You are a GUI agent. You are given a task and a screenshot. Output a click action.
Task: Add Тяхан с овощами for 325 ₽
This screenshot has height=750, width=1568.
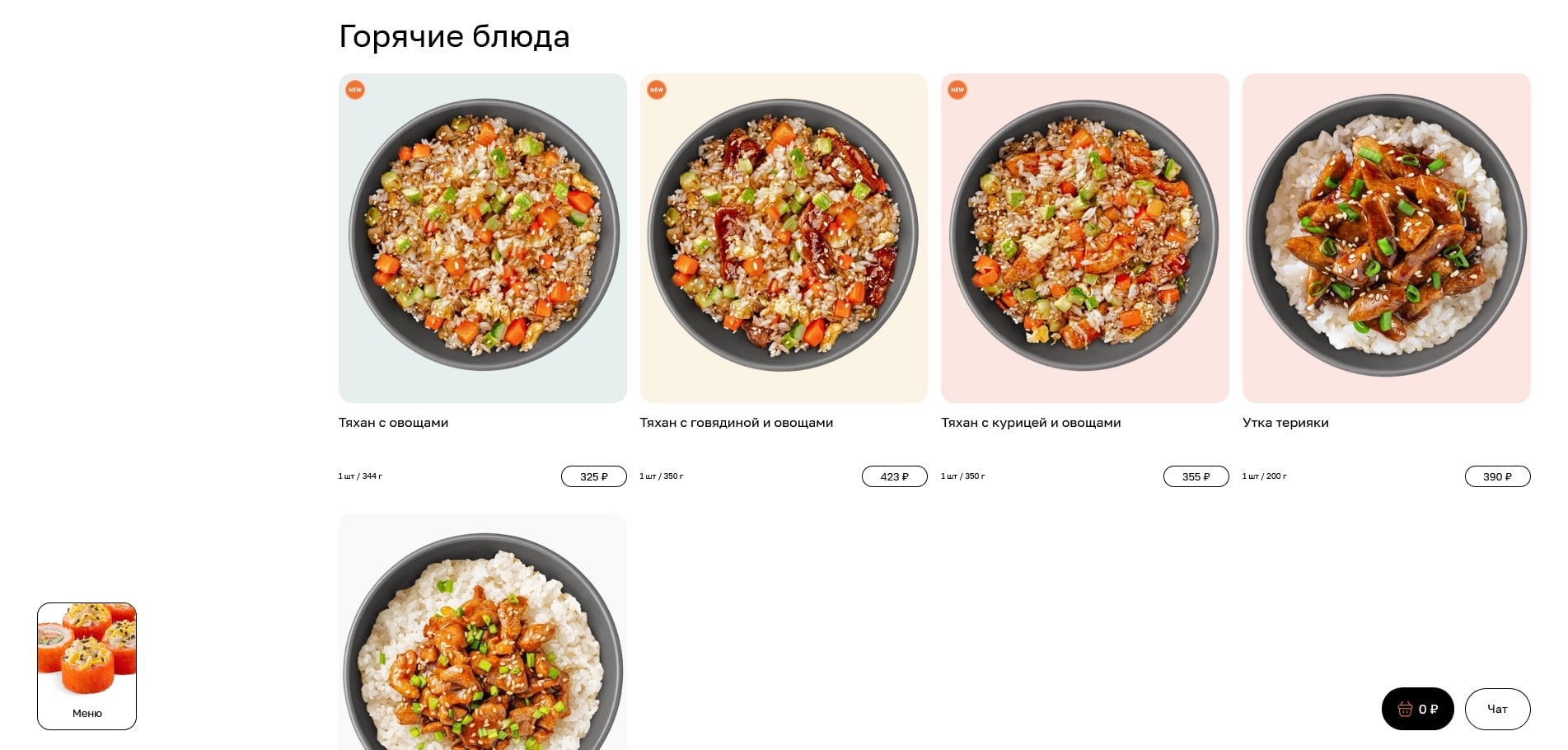pyautogui.click(x=594, y=476)
